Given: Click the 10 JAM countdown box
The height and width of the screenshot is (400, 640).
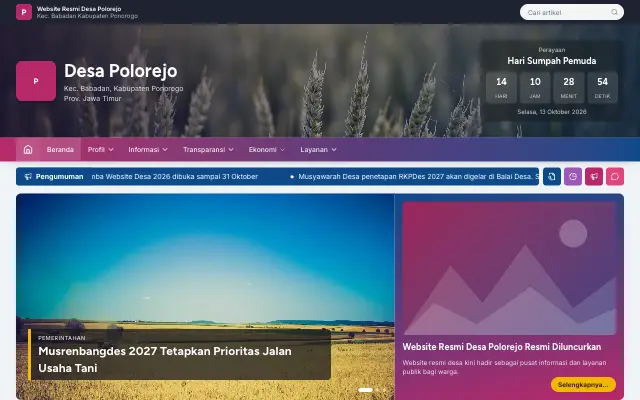Looking at the screenshot, I should 535,87.
